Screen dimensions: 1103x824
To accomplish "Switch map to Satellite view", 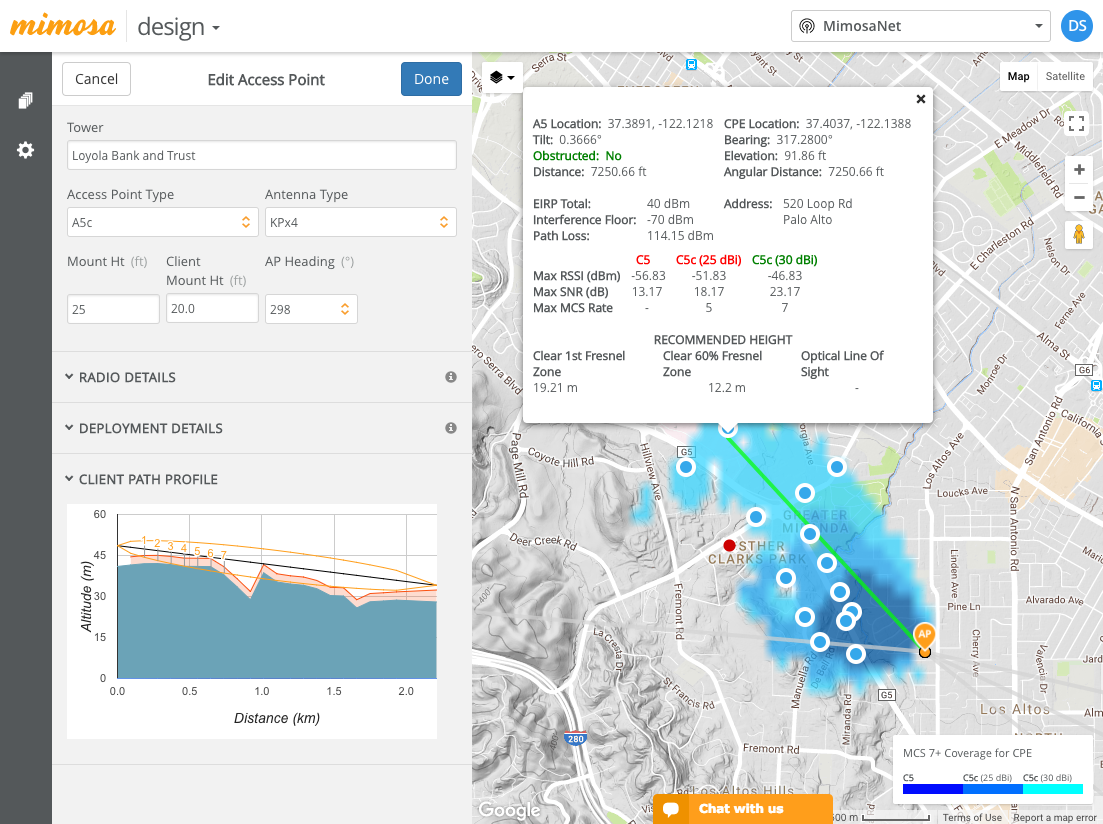I will [1064, 77].
